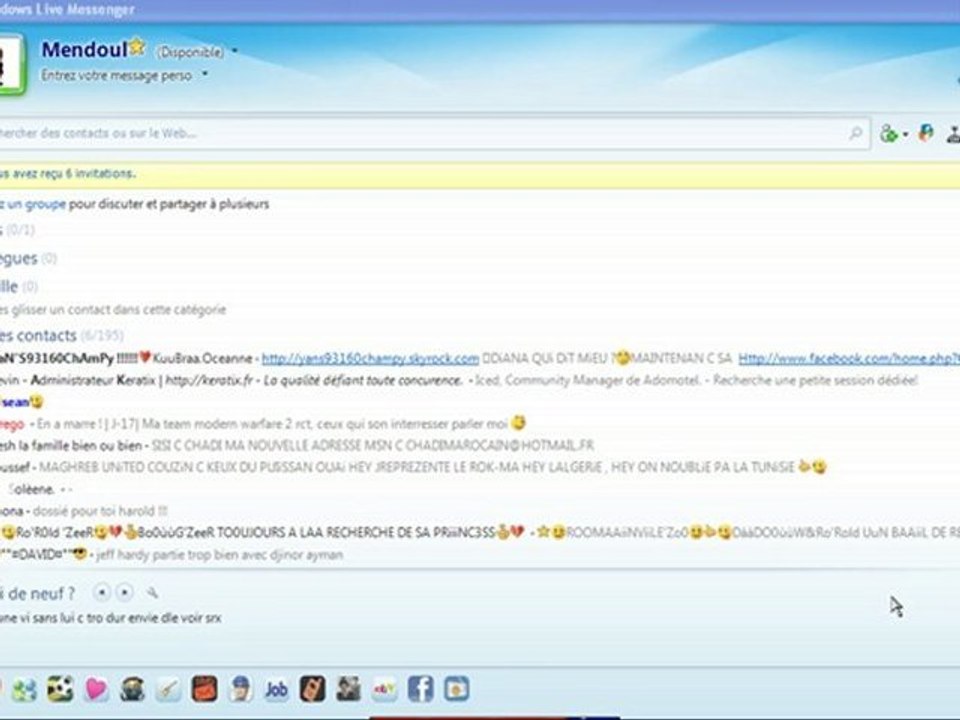Click the orange mobile phone tab icon

312,689
